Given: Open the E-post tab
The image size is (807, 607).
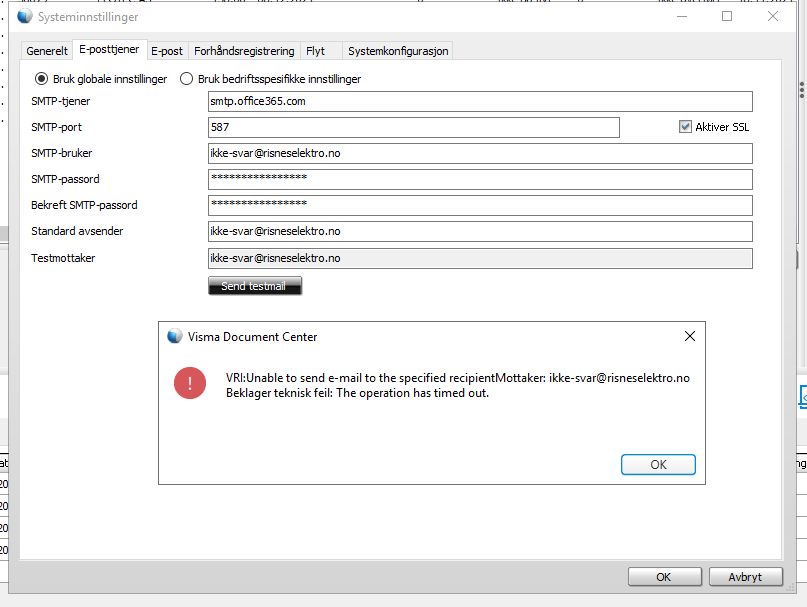Looking at the screenshot, I should click(167, 51).
